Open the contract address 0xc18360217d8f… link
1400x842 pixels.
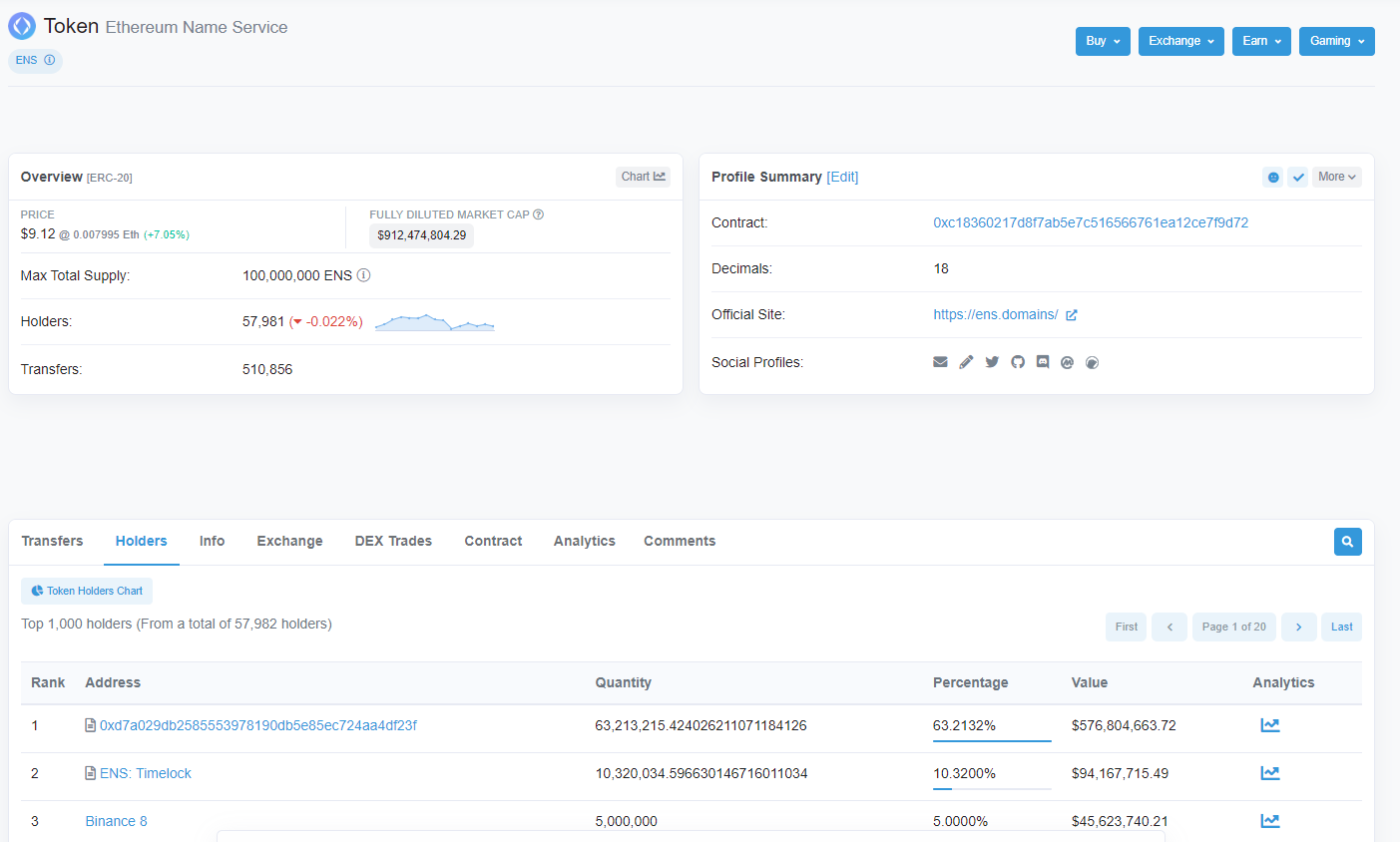point(1091,222)
